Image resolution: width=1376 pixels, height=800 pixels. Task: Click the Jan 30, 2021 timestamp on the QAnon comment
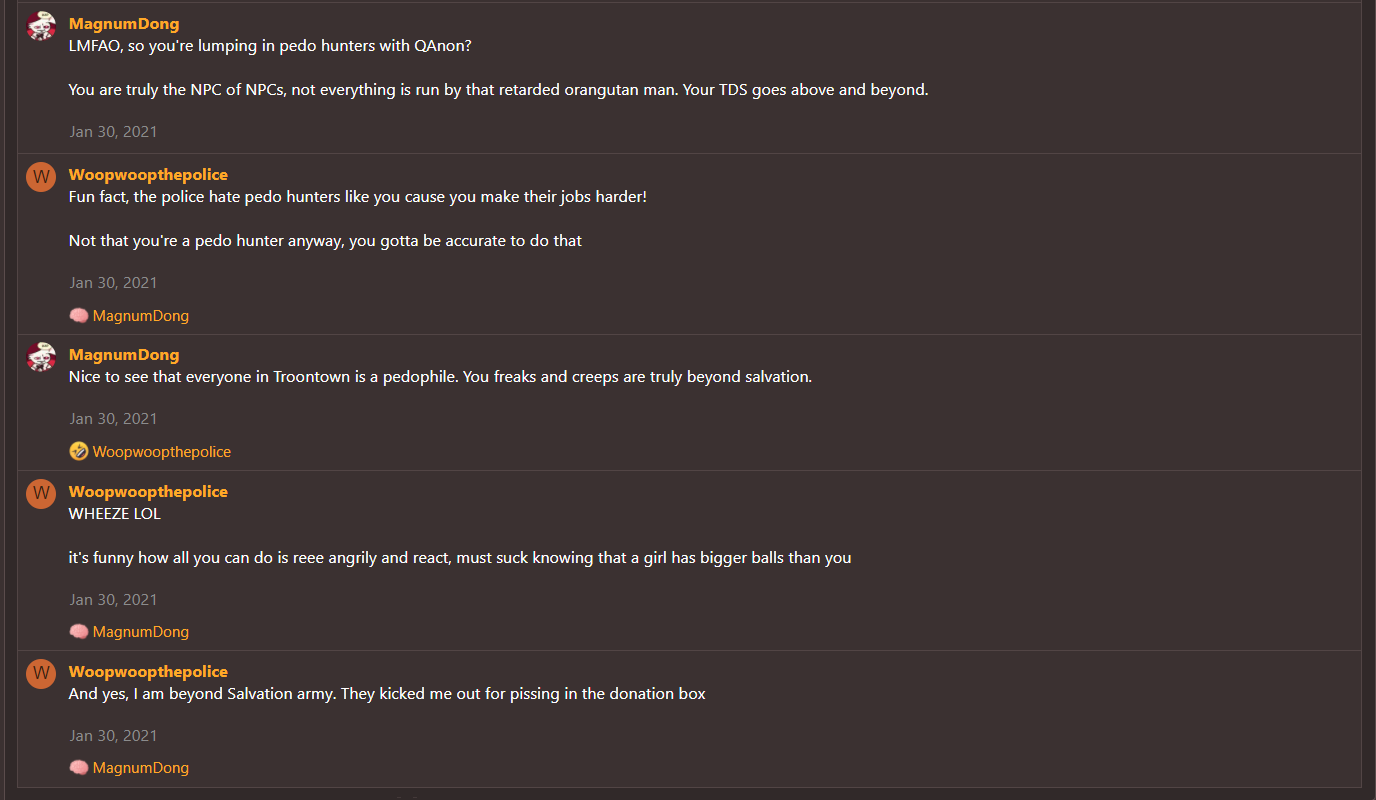pyautogui.click(x=113, y=132)
